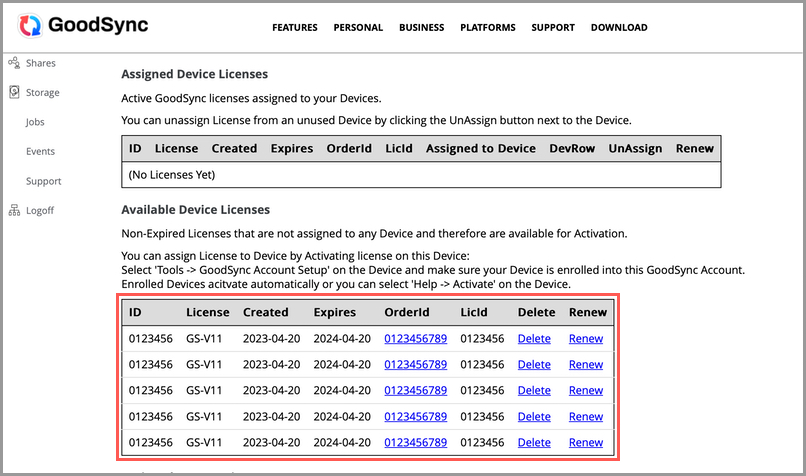Open the Download page from top navigation
The height and width of the screenshot is (476, 806).
(x=619, y=28)
